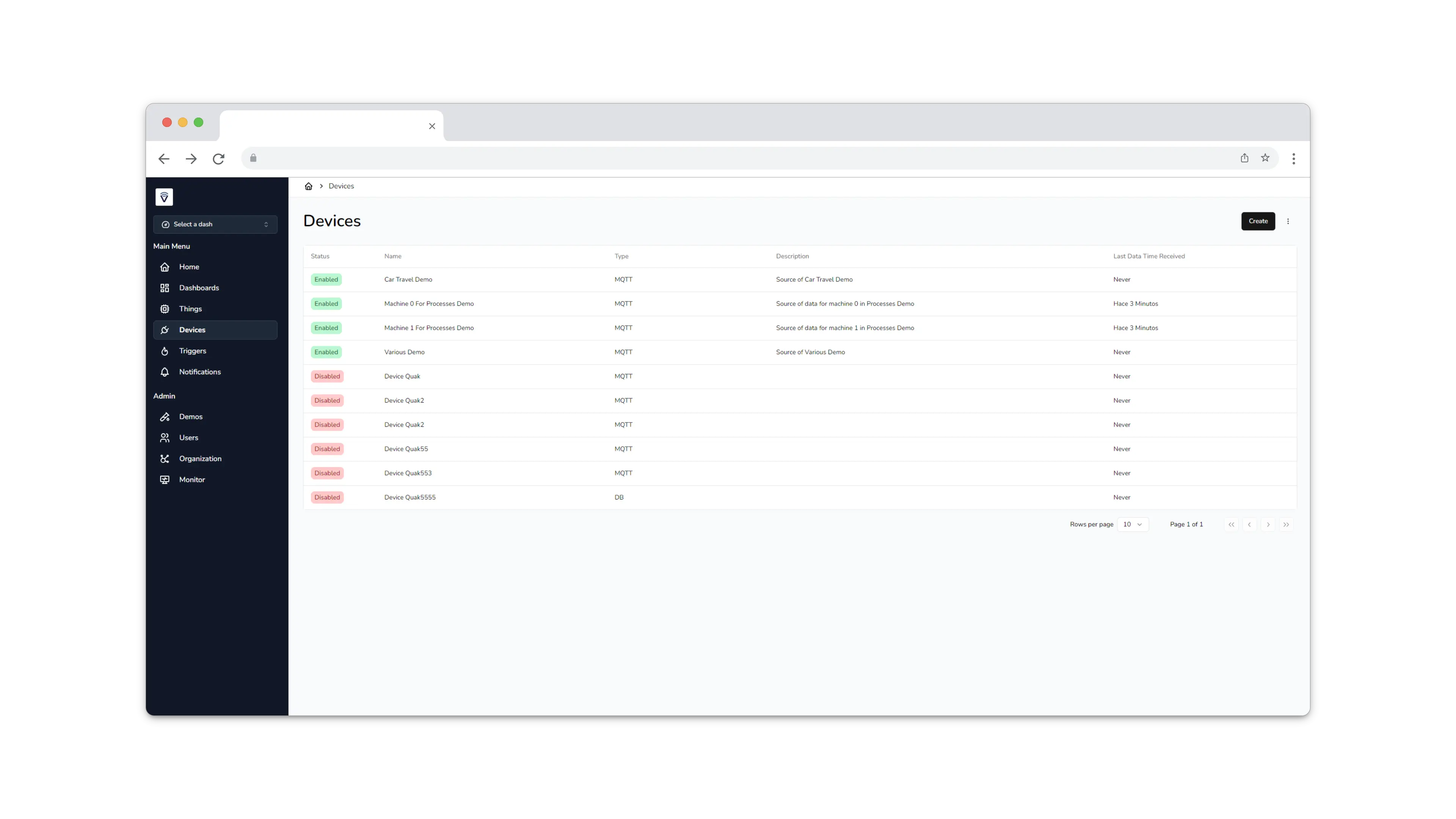Click the home breadcrumb icon
The image size is (1456, 819).
click(x=309, y=186)
